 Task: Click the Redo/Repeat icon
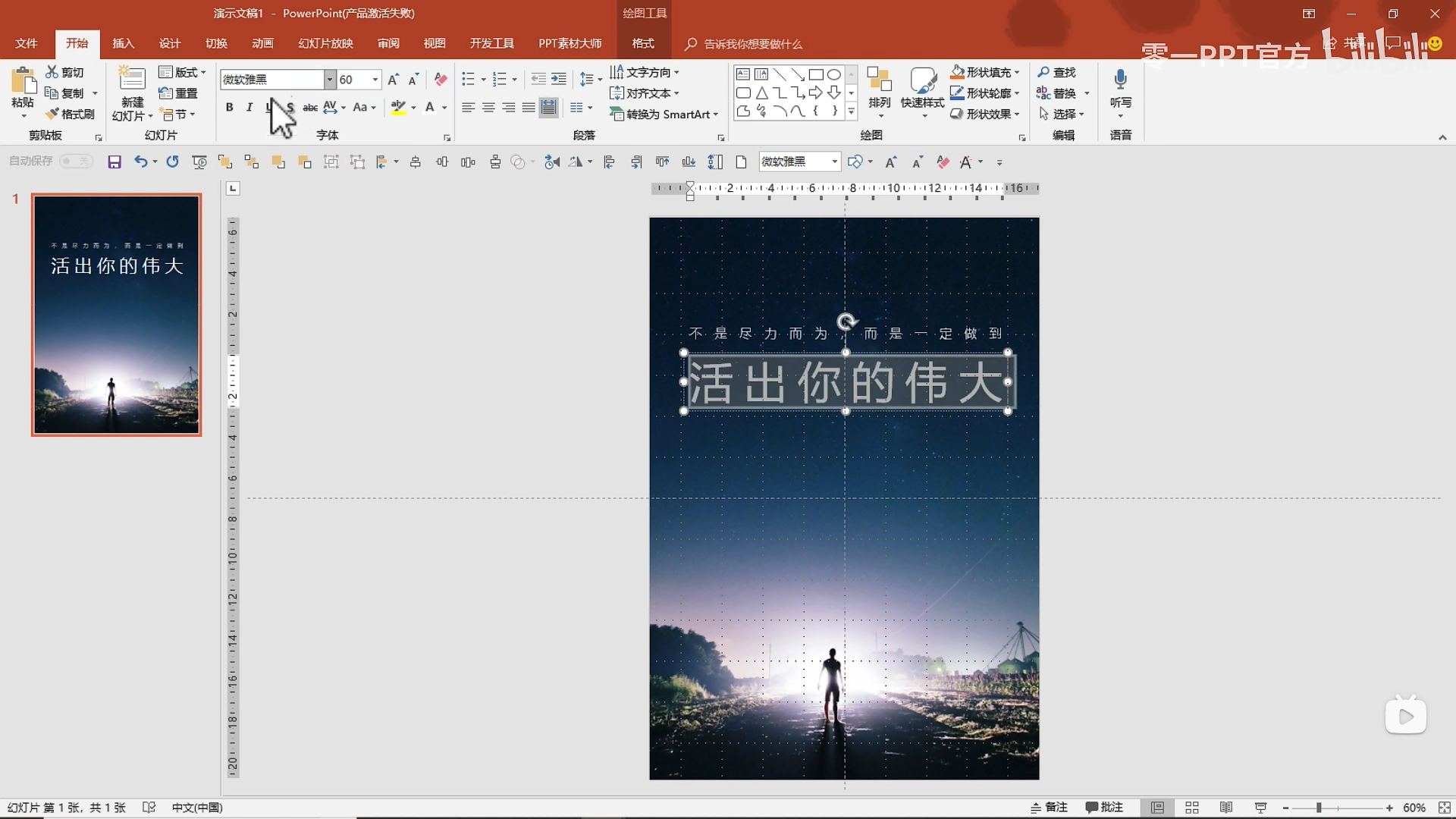click(x=172, y=162)
